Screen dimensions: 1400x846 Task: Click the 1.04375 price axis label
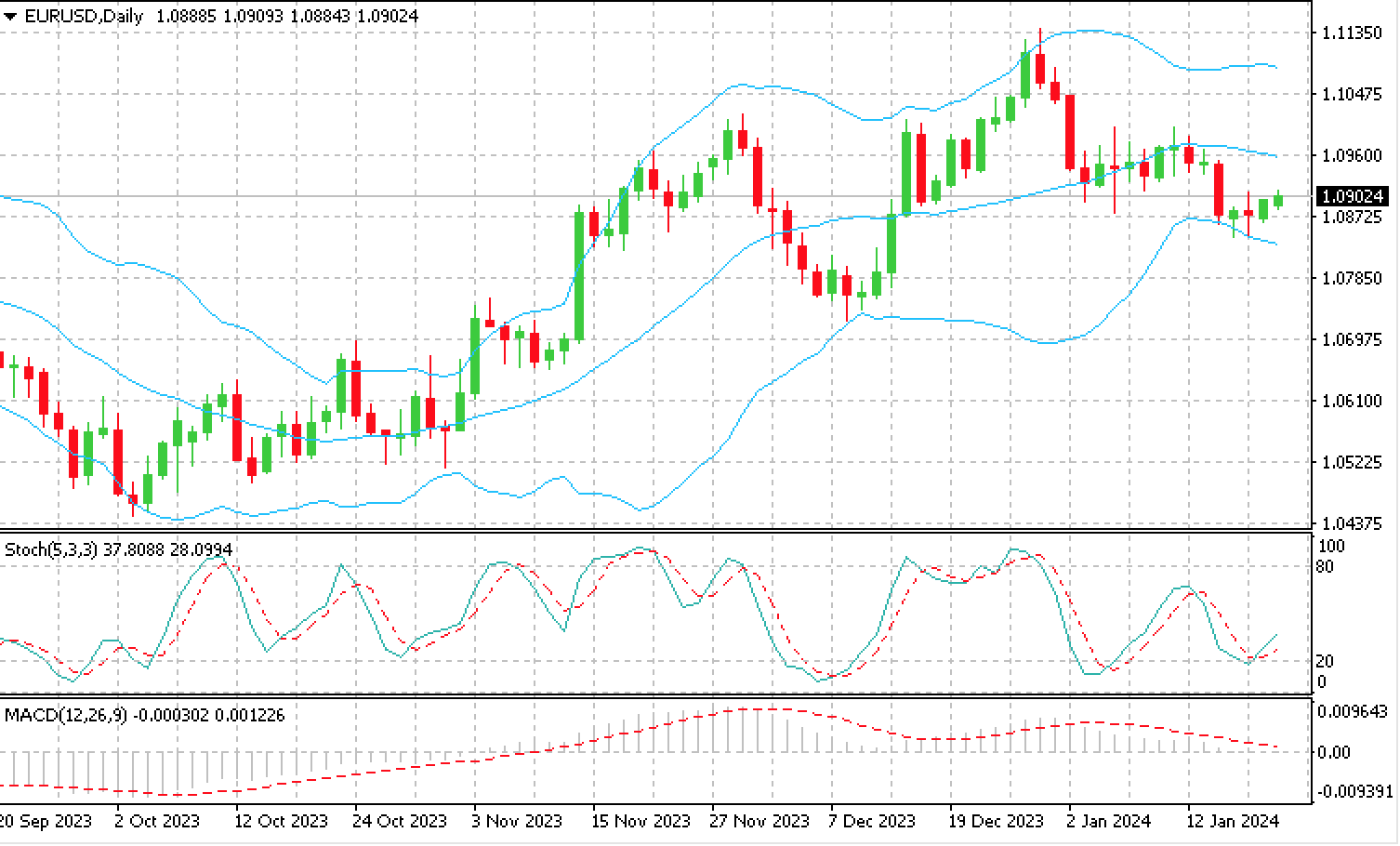(1351, 523)
